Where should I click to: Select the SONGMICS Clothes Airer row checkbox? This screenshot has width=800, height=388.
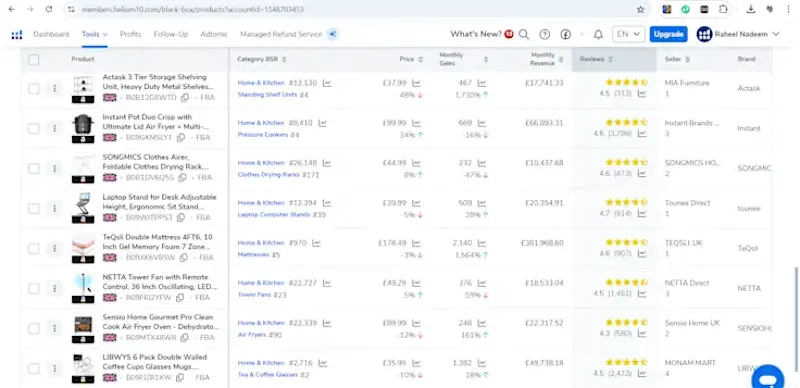point(34,168)
